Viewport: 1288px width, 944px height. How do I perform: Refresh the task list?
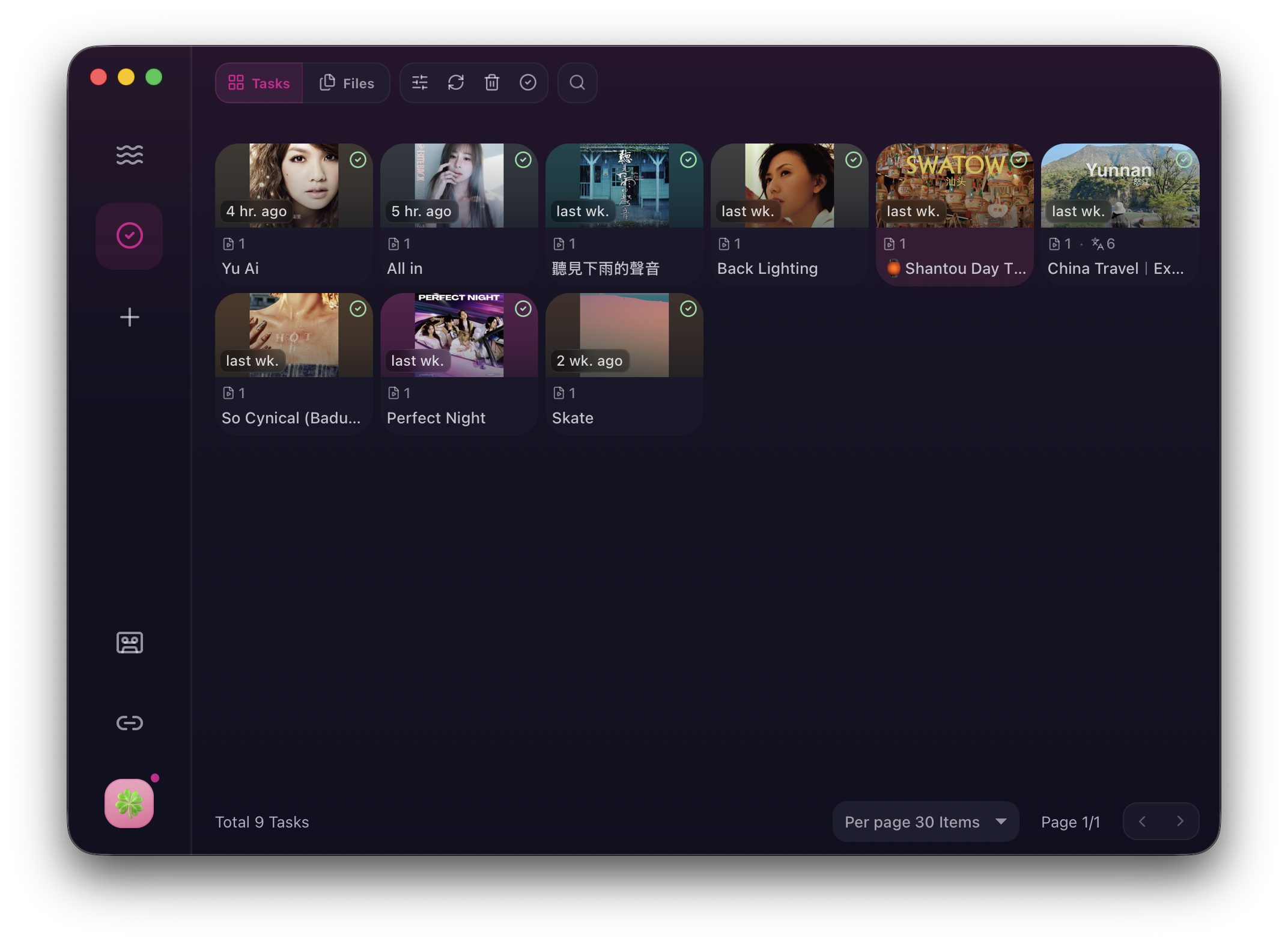[456, 83]
